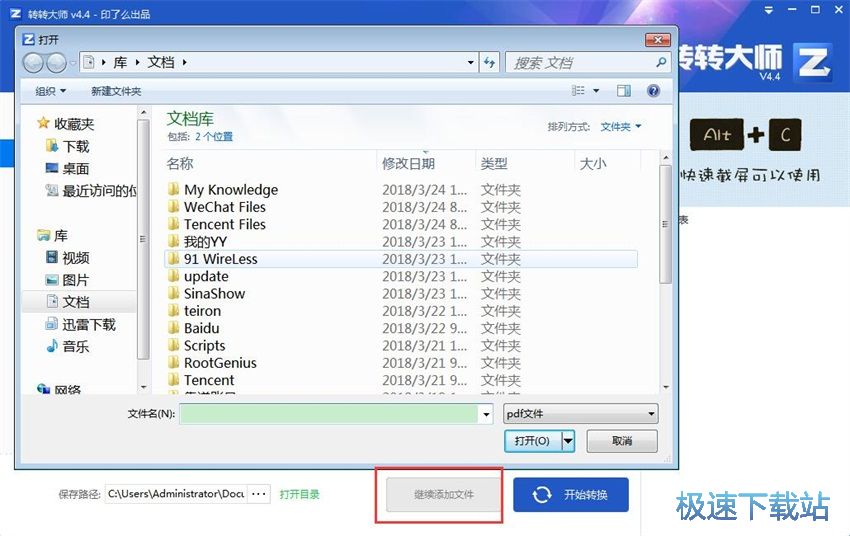Expand the 打开 button split arrow
Screen dimensions: 850x536
tap(568, 441)
